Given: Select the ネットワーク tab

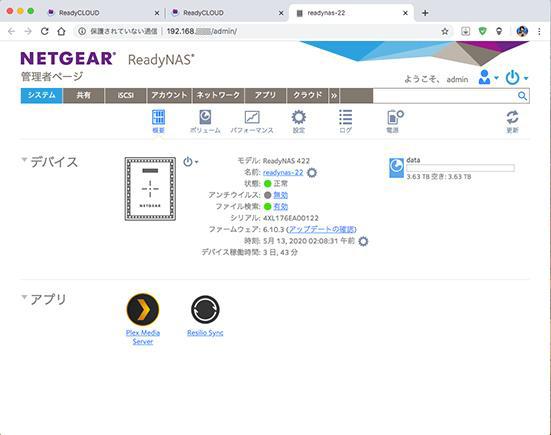Looking at the screenshot, I should (218, 96).
